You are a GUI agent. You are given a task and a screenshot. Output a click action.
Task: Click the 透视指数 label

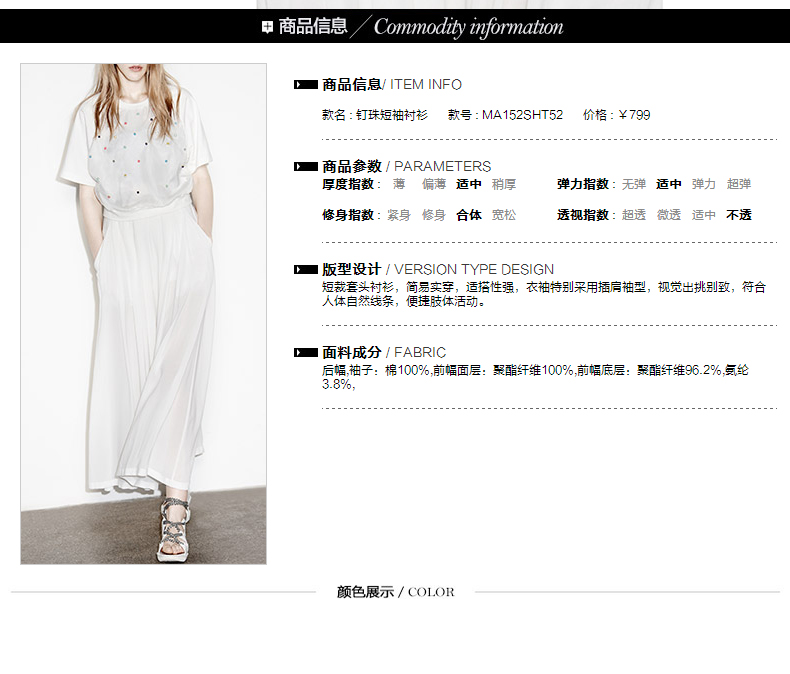[583, 215]
